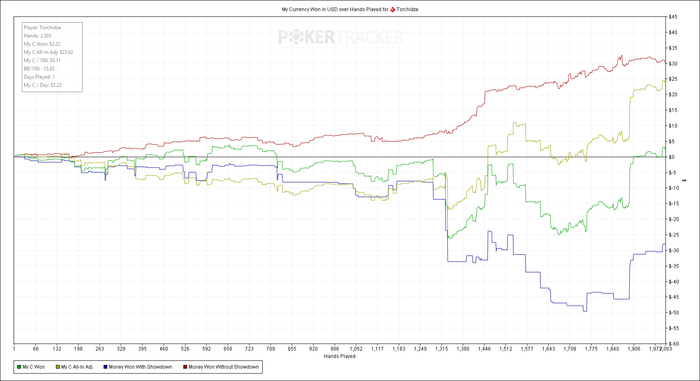
Task: Click the 1,315 tick label on x-axis
Action: pos(442,349)
